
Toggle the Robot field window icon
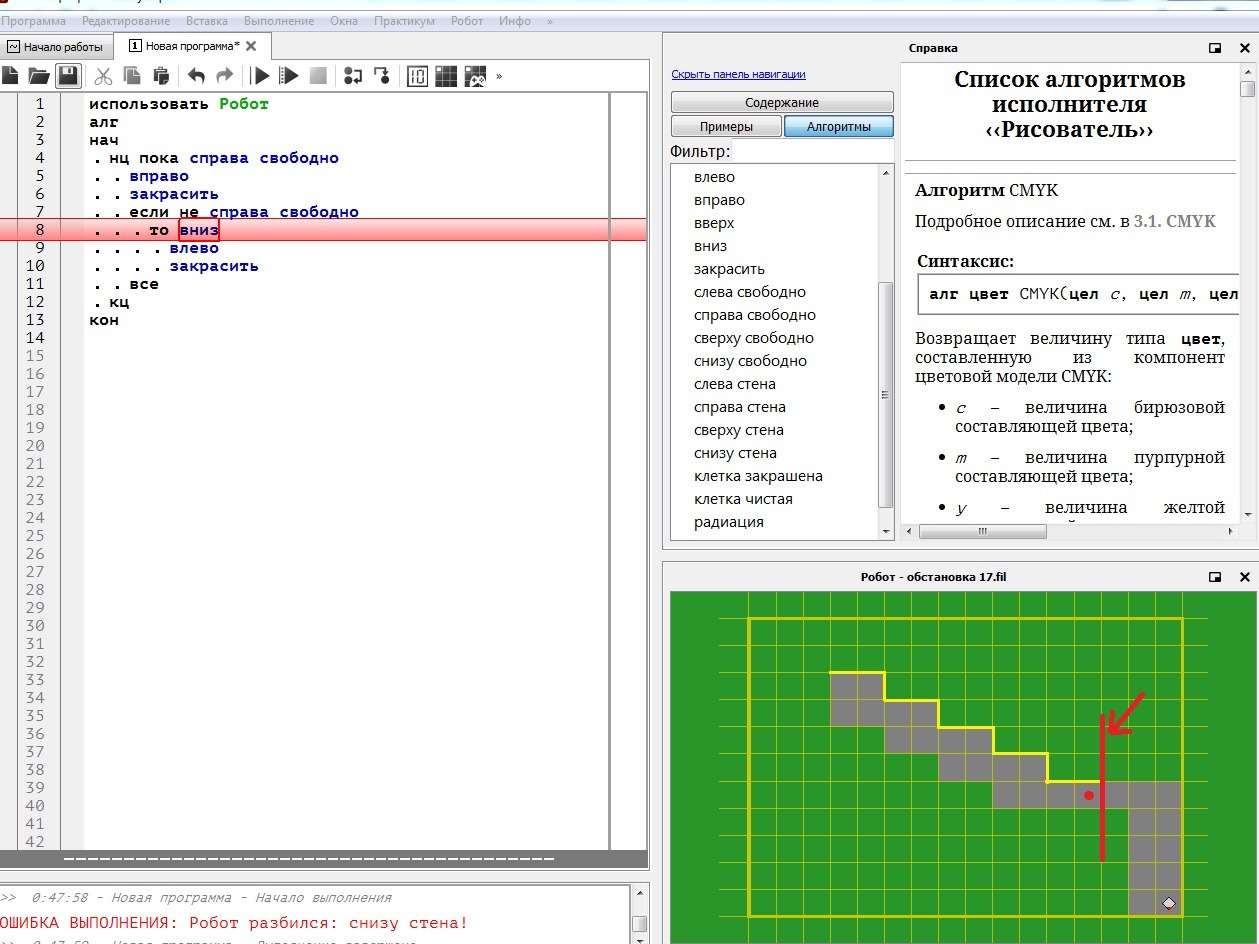(x=446, y=76)
